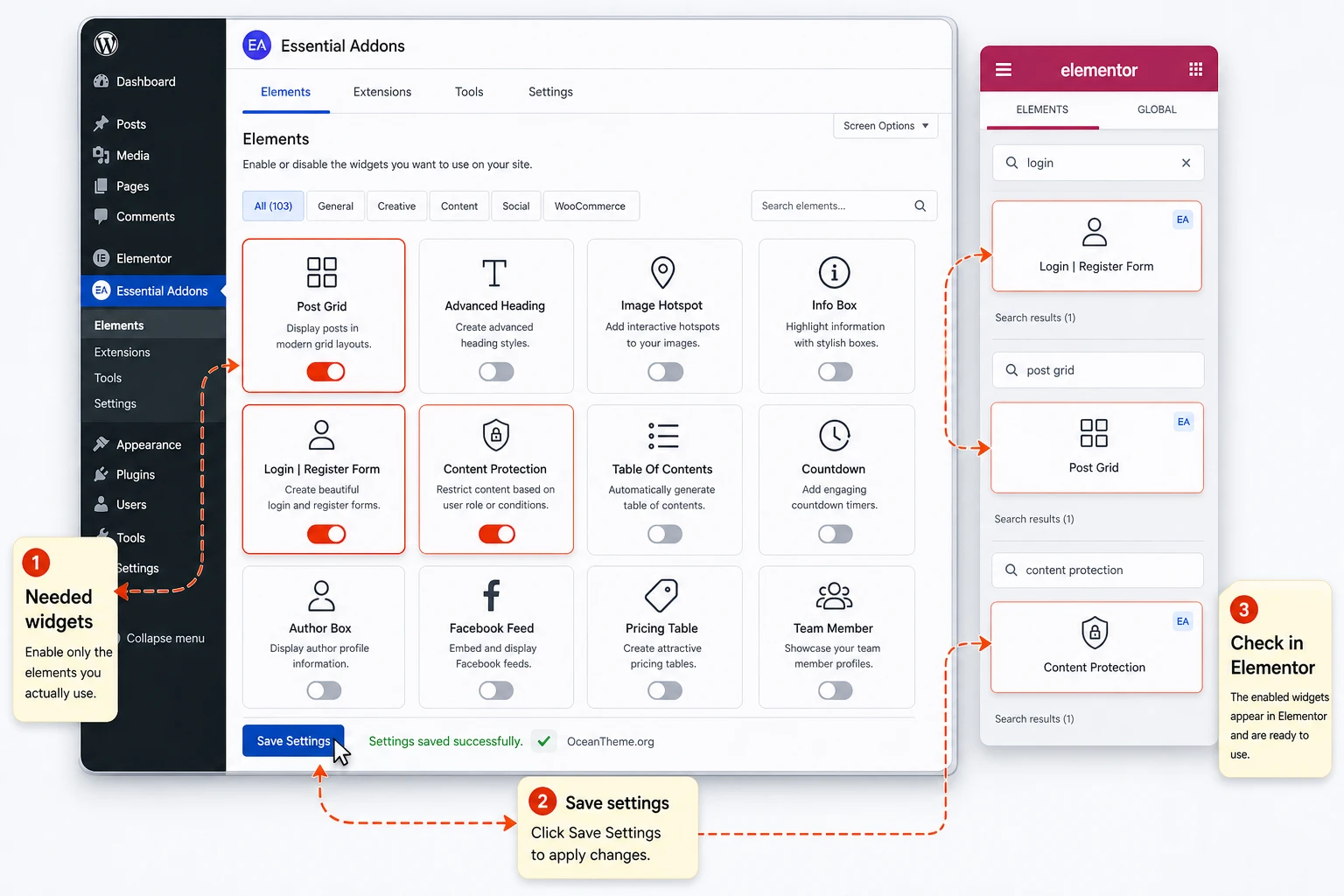Click the Advanced Heading T icon
Screen dimensions: 1344x896
click(x=494, y=272)
